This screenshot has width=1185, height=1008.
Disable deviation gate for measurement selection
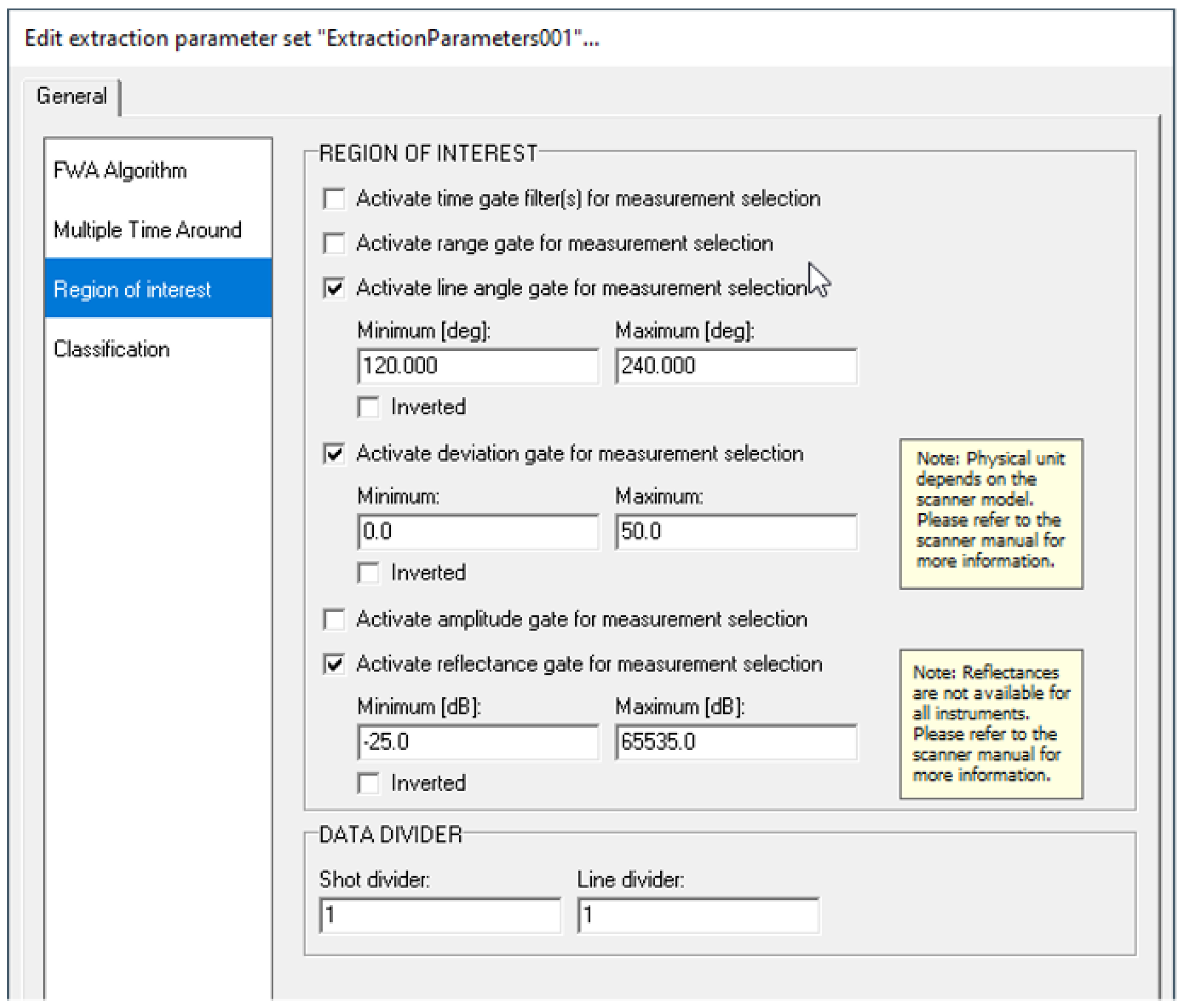pyautogui.click(x=334, y=454)
